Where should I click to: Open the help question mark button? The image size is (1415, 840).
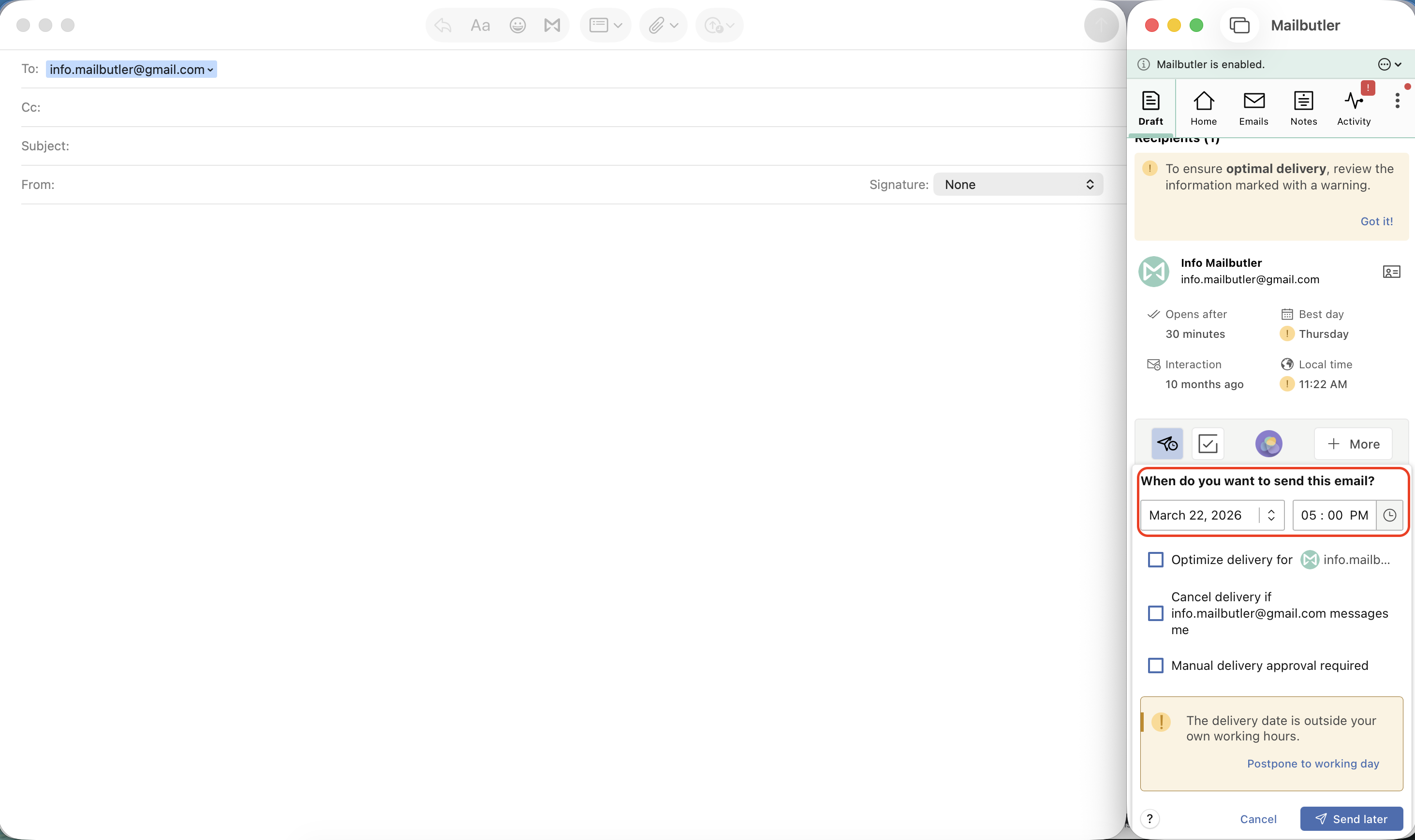coord(1150,818)
